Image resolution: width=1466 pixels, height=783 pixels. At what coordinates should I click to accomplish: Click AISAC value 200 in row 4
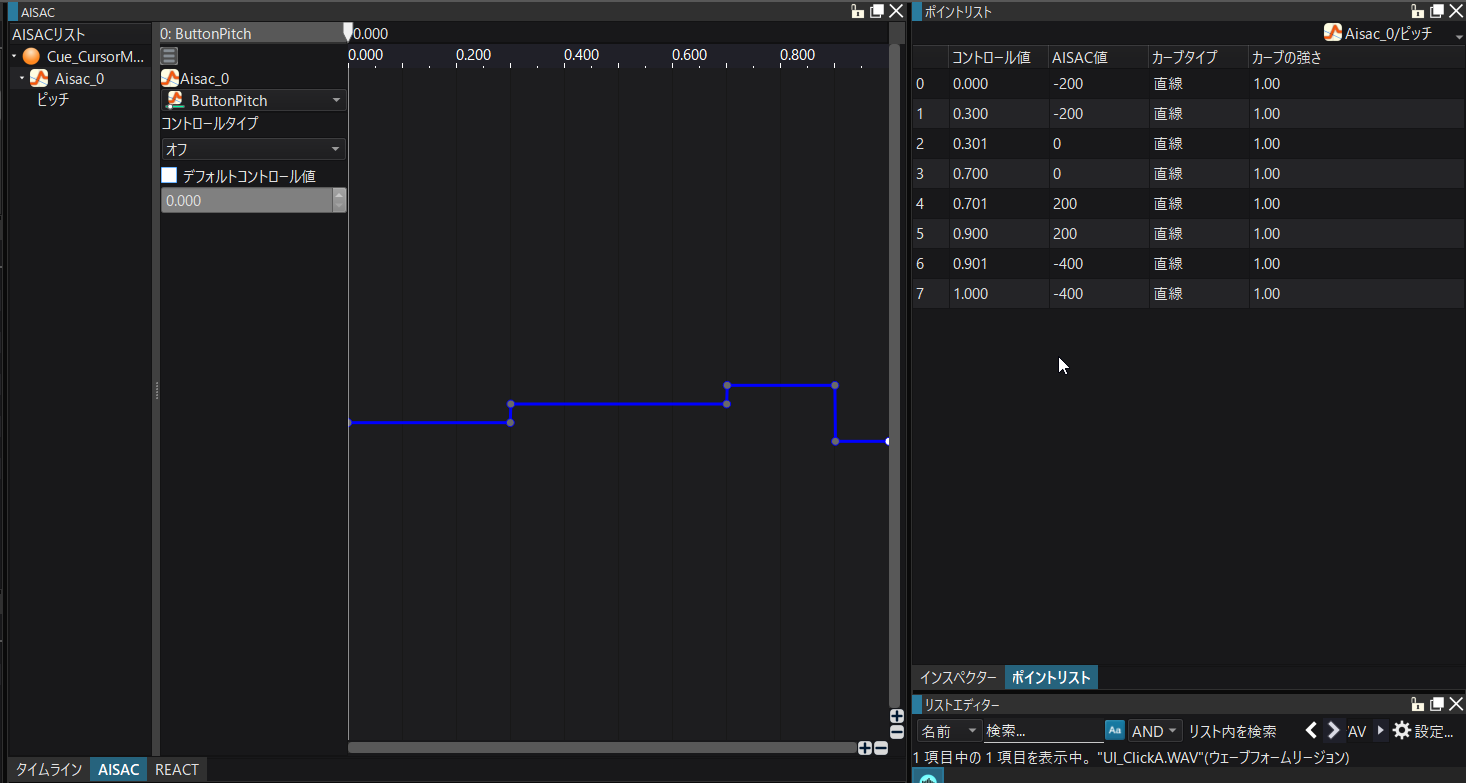(x=1099, y=204)
